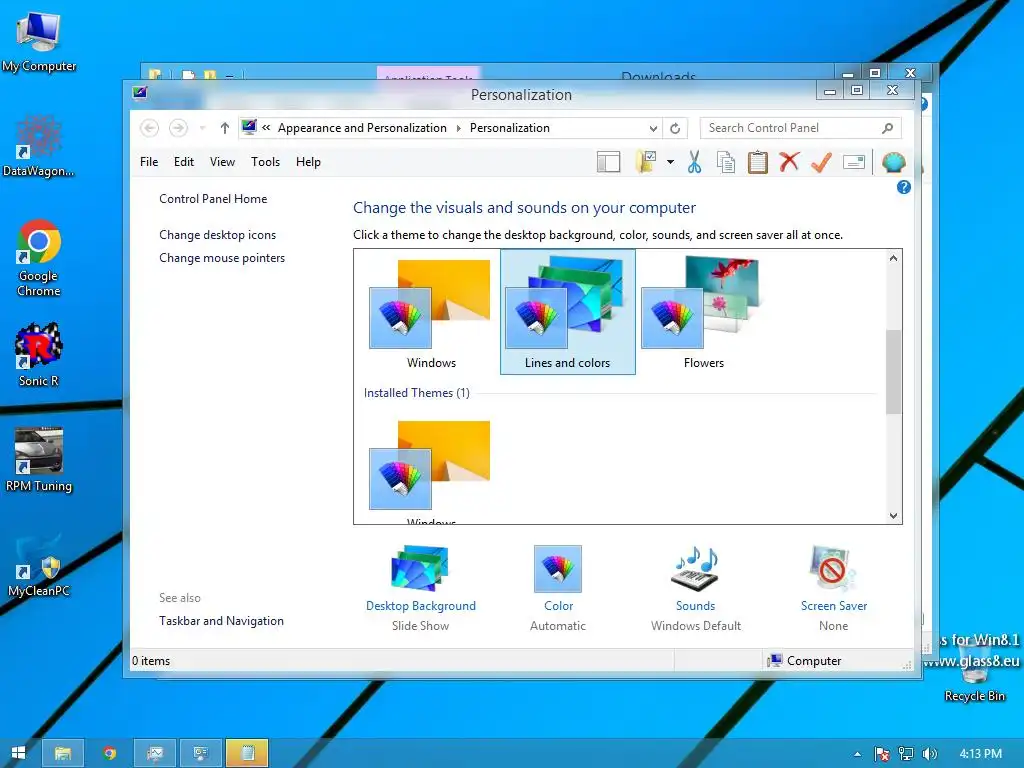Image resolution: width=1024 pixels, height=768 pixels.
Task: Refresh the Personalization address bar
Action: tap(675, 128)
